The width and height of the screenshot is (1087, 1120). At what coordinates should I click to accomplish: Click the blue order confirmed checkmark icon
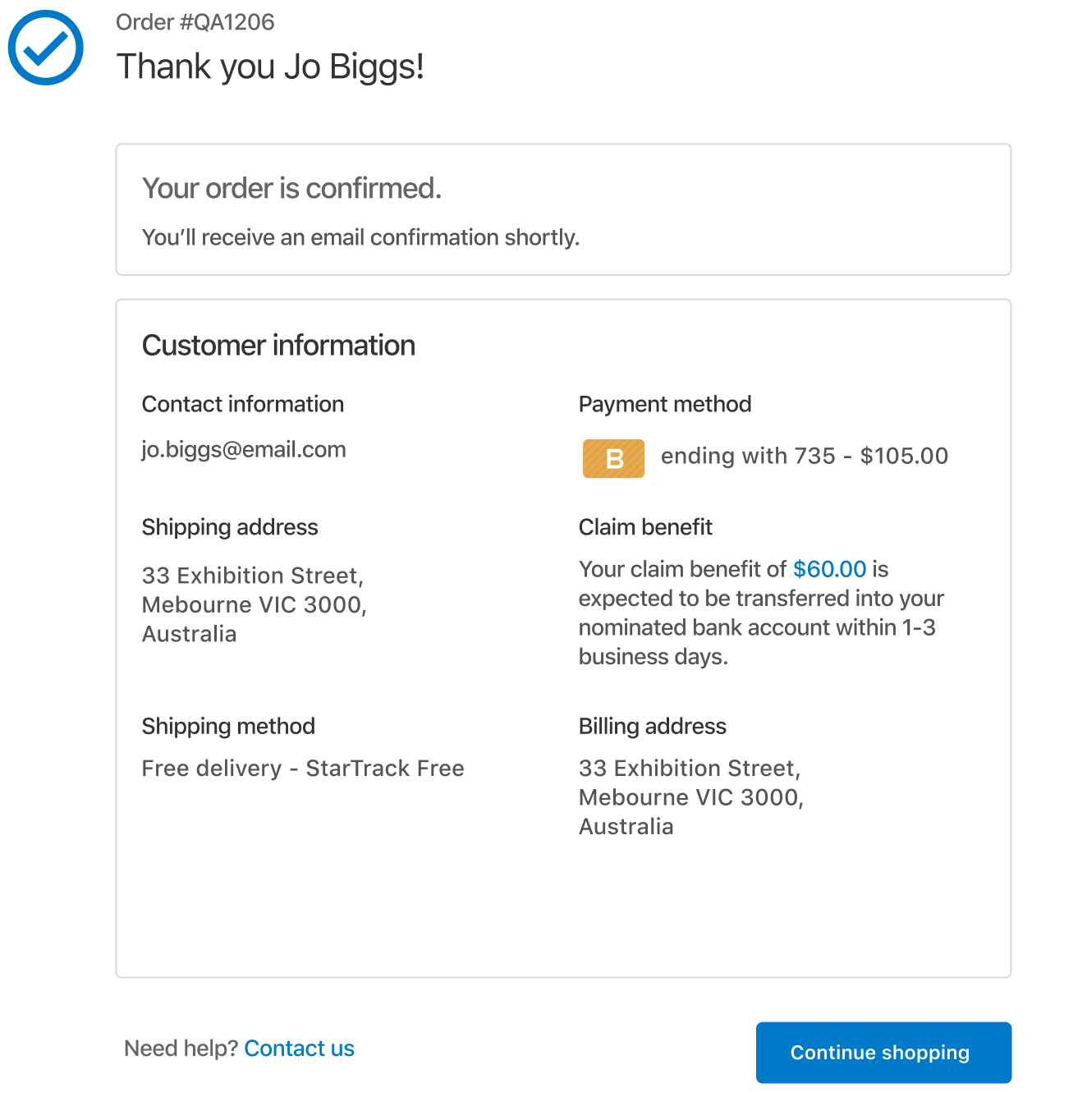click(x=46, y=48)
